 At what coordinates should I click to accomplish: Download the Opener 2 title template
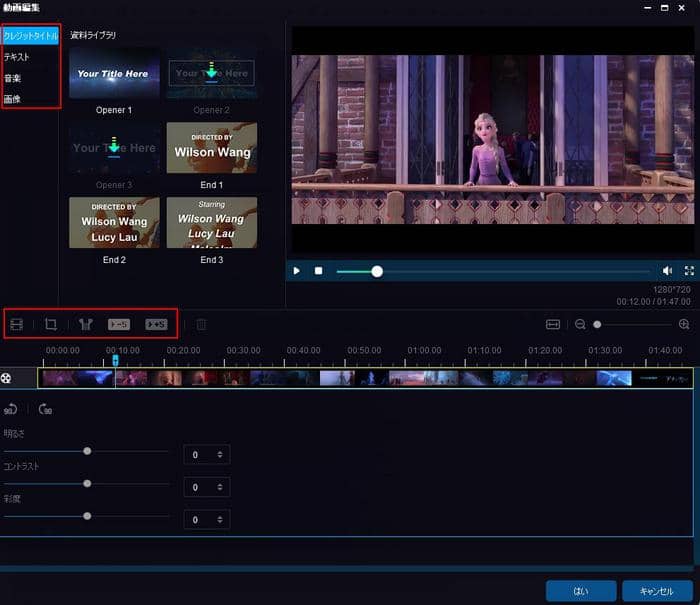[x=212, y=71]
